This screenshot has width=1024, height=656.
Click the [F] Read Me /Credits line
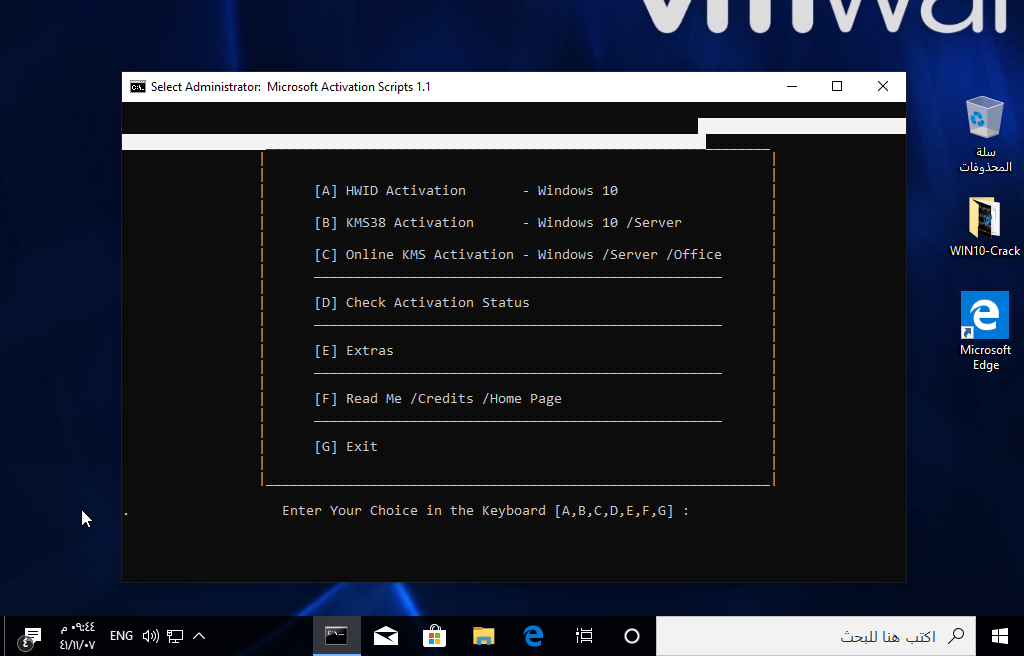(x=438, y=399)
